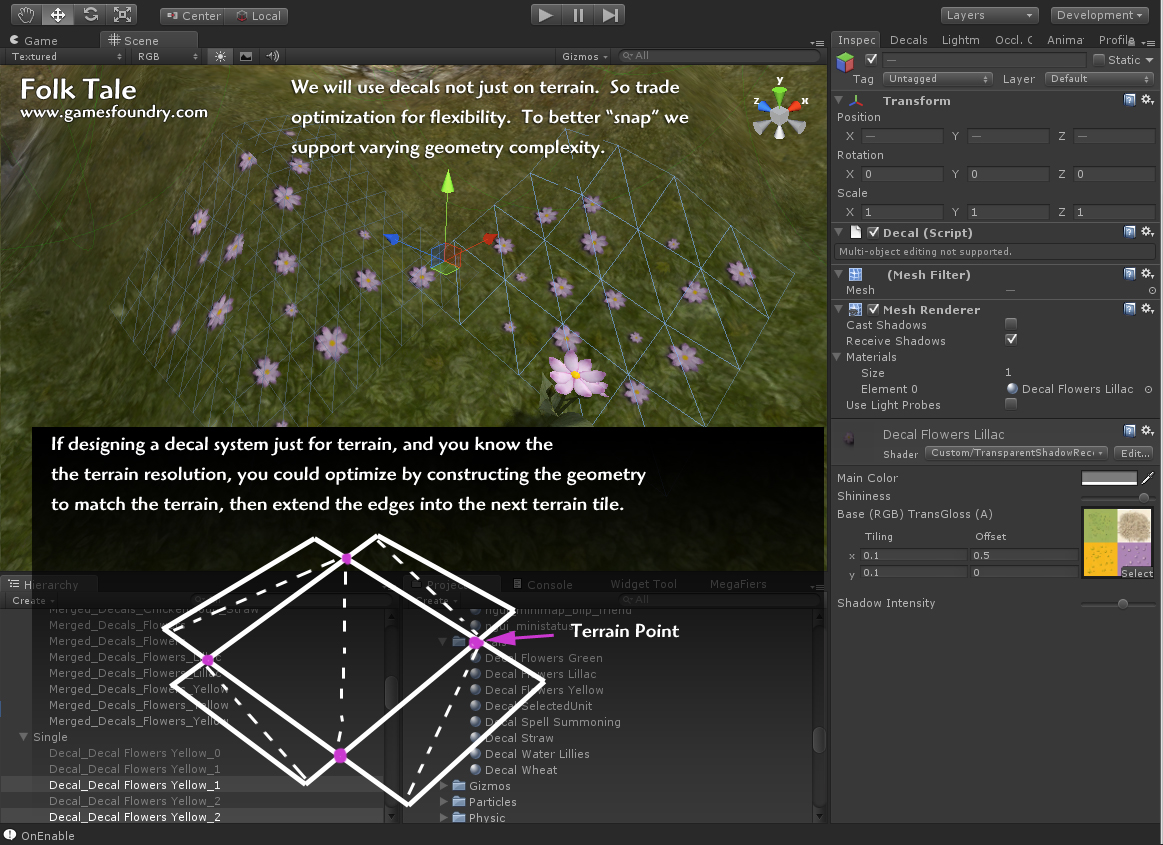Collapse the Transform component
1163x845 pixels.
click(839, 99)
